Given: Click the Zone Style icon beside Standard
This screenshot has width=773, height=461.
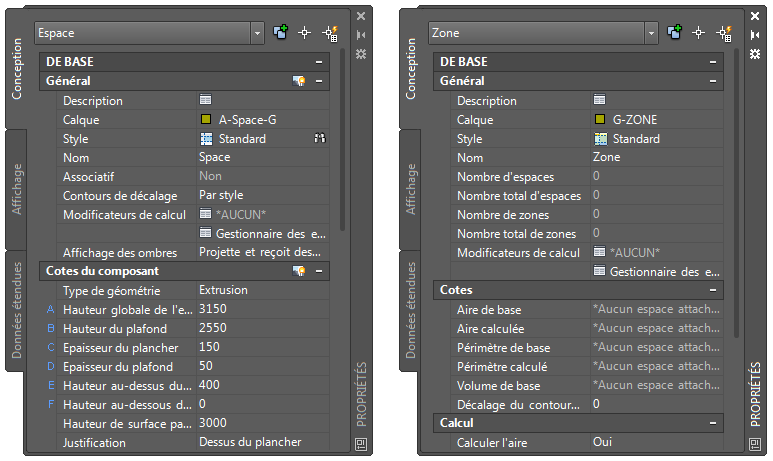Looking at the screenshot, I should click(600, 139).
